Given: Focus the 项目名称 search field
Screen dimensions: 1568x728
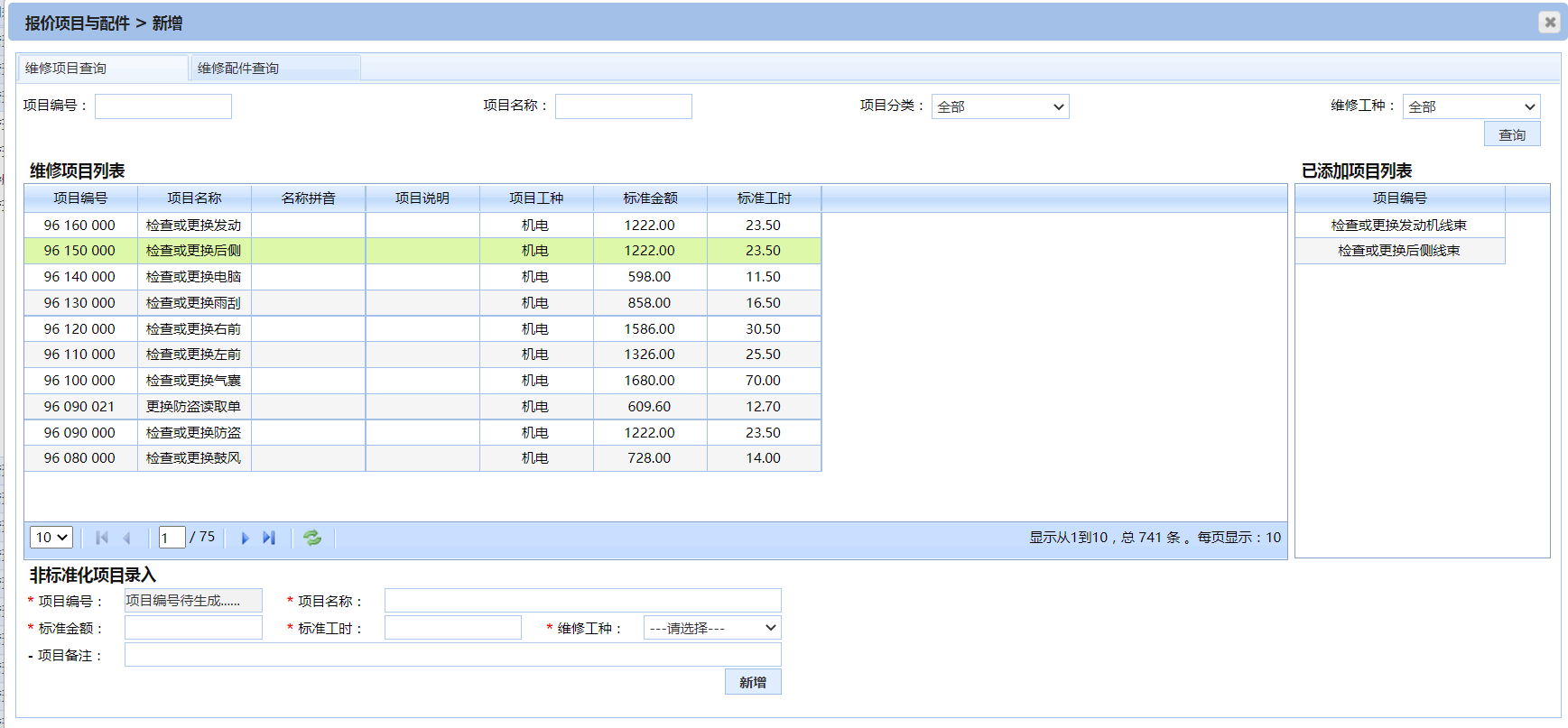Looking at the screenshot, I should [x=624, y=106].
